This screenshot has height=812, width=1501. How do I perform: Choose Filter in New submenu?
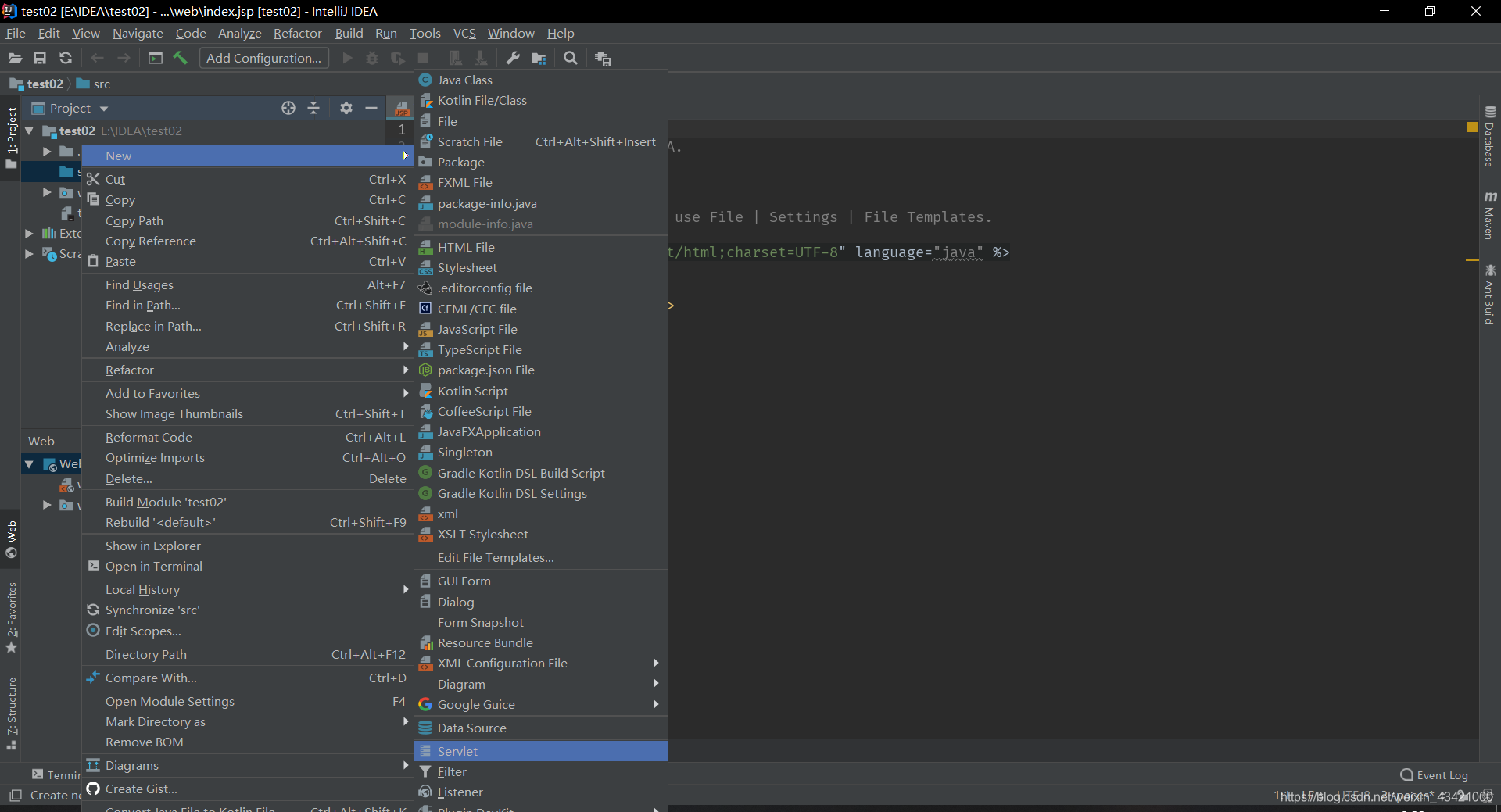(541, 771)
